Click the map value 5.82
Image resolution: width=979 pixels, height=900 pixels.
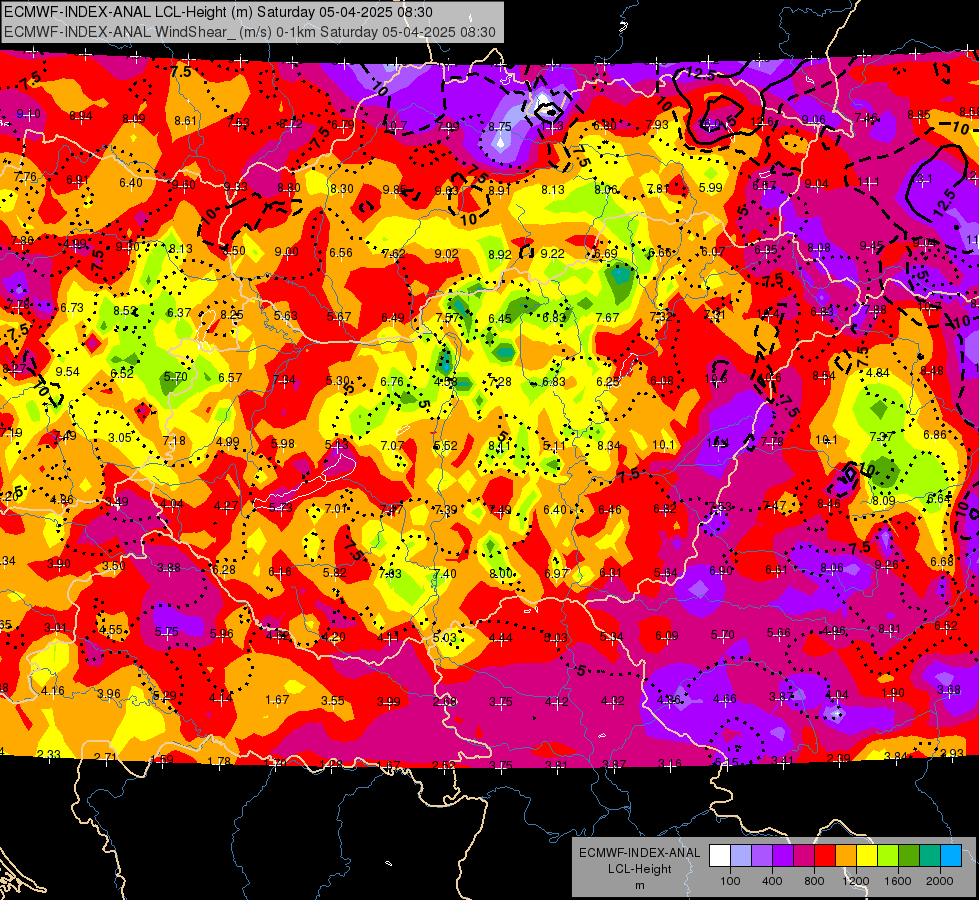click(335, 572)
